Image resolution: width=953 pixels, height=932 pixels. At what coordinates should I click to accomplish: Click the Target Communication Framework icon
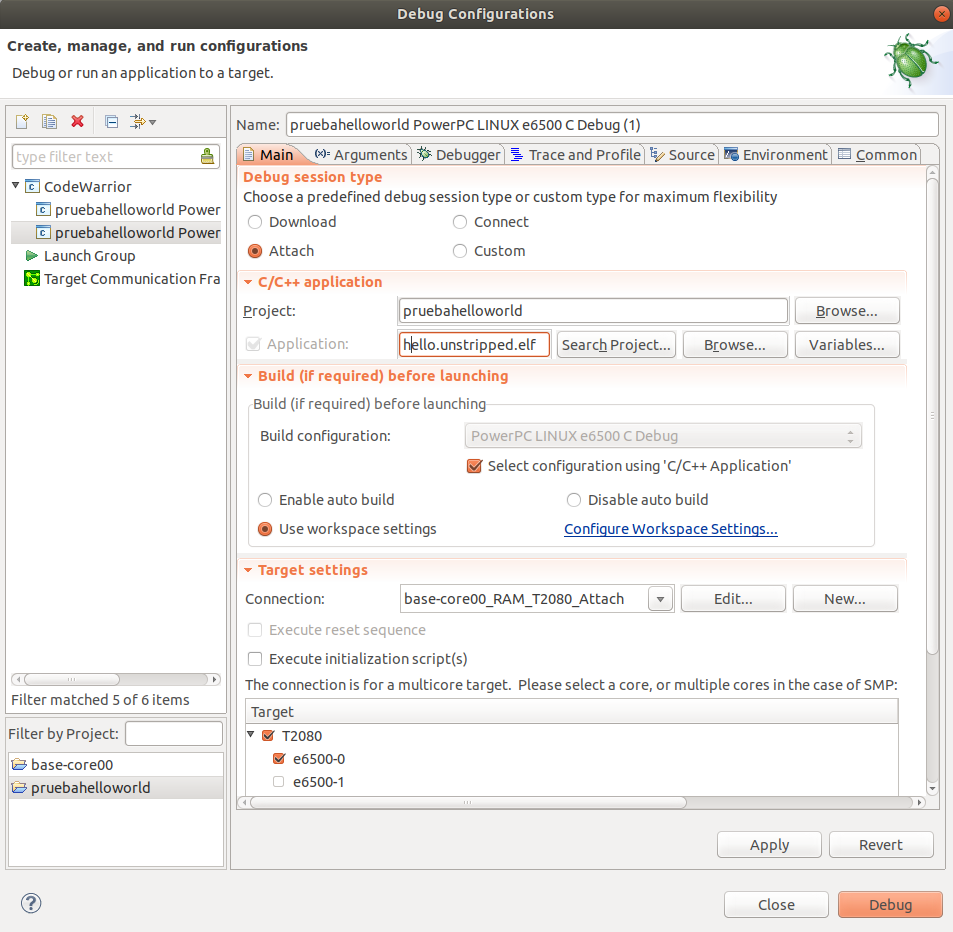(x=32, y=279)
